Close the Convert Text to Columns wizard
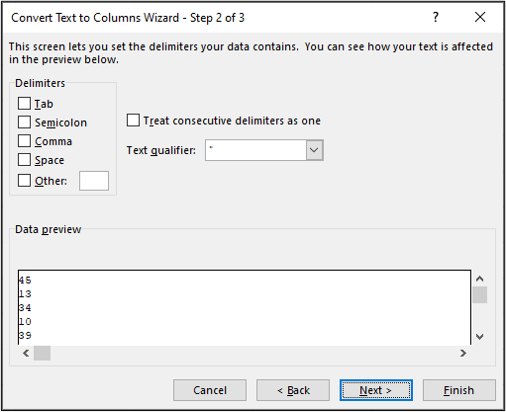Screen dimensions: 506x412 (480, 17)
